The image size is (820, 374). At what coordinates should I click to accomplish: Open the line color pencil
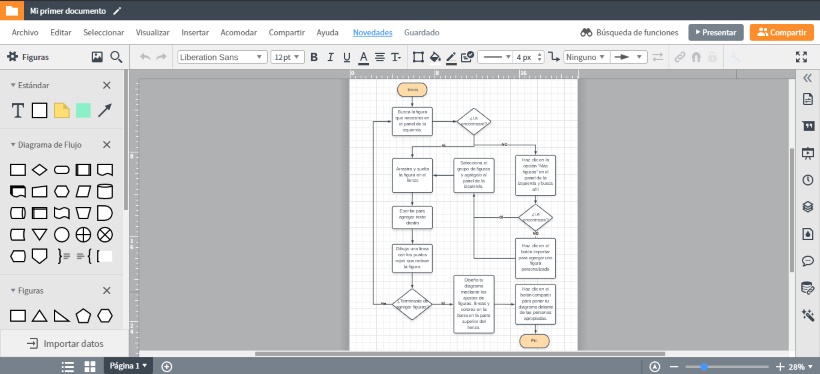(451, 57)
